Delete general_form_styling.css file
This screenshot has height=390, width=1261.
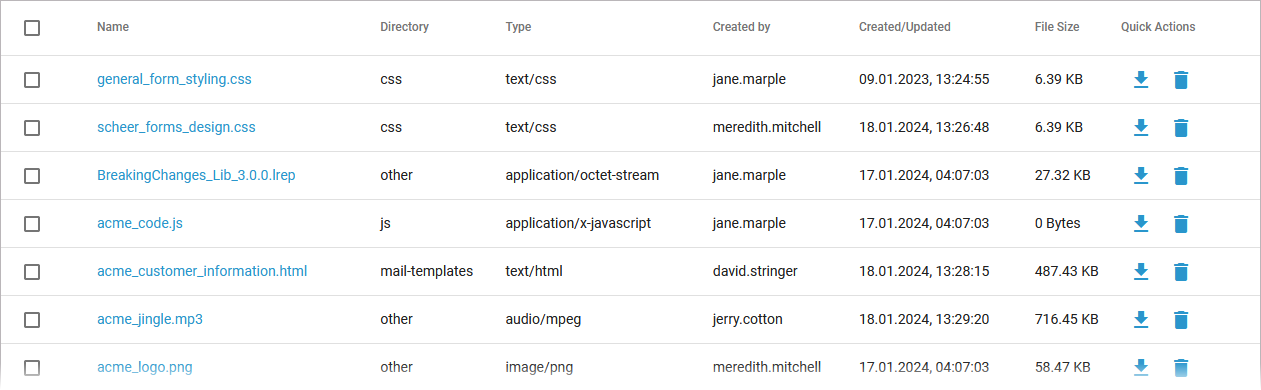click(1181, 80)
